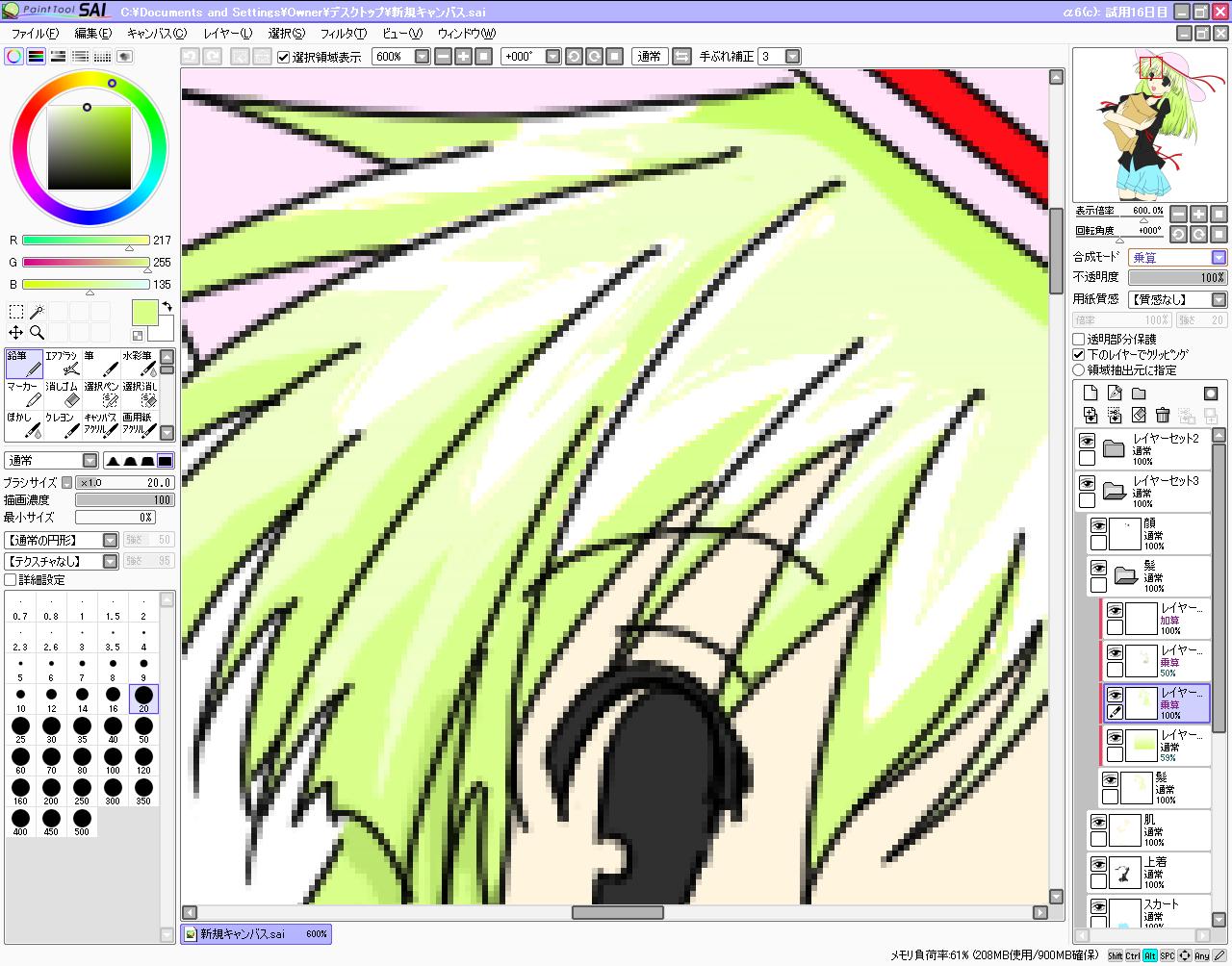Screen dimensions: 1232x966
Task: Adjust the 不透明度 layer opacity slider
Action: point(1177,278)
